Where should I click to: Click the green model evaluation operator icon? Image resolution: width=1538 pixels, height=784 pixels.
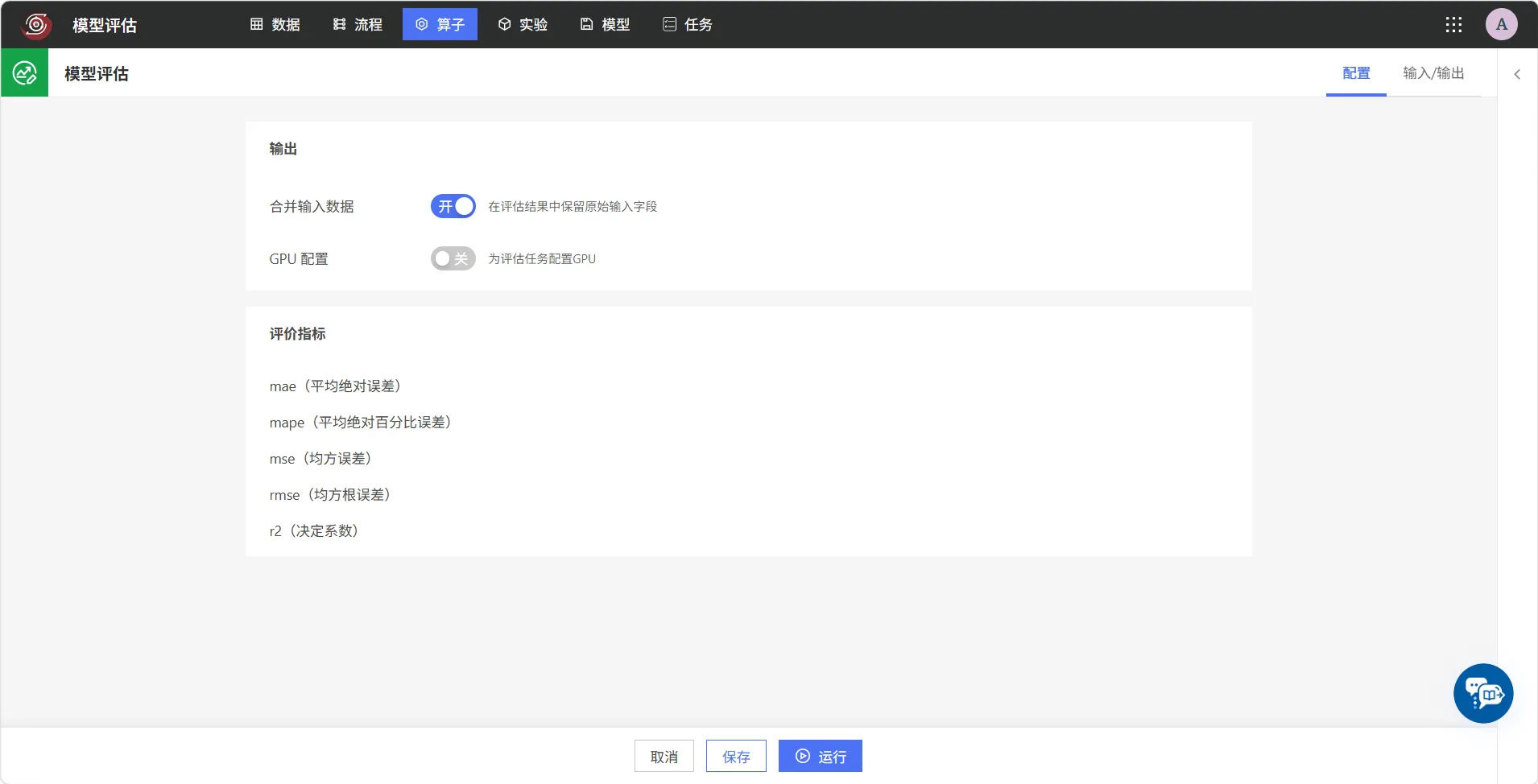coord(25,73)
